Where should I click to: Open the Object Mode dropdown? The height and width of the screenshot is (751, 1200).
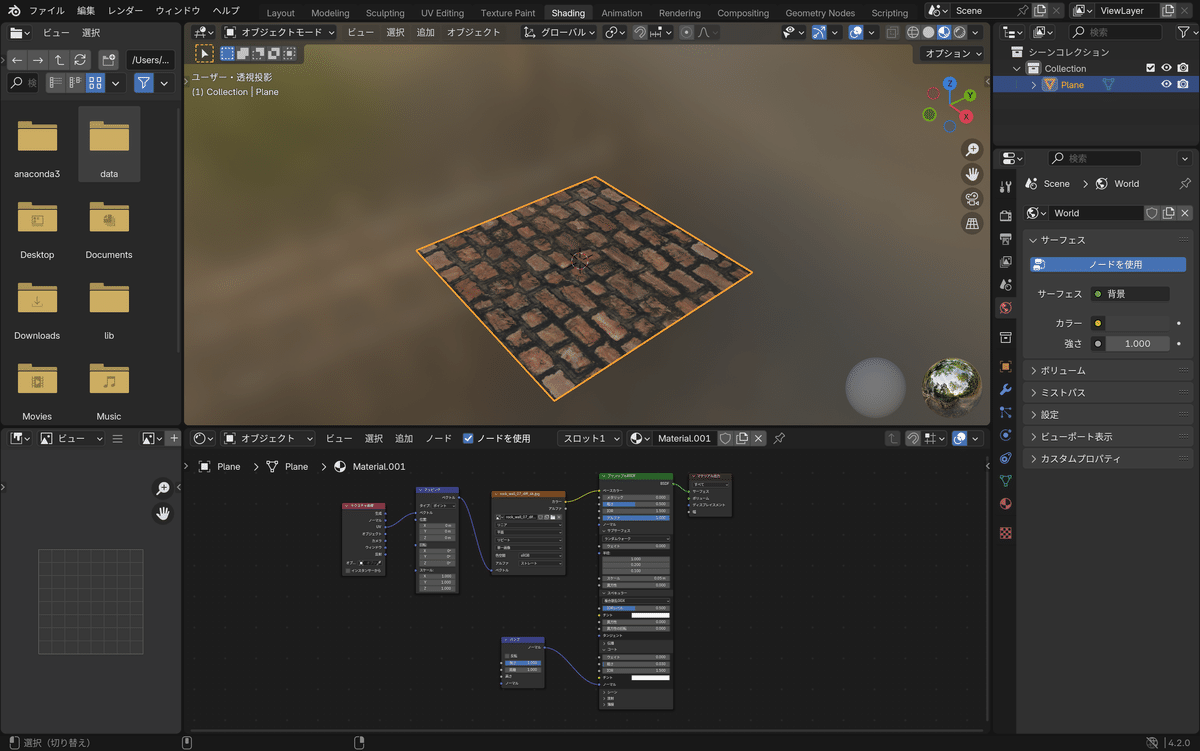click(x=279, y=31)
